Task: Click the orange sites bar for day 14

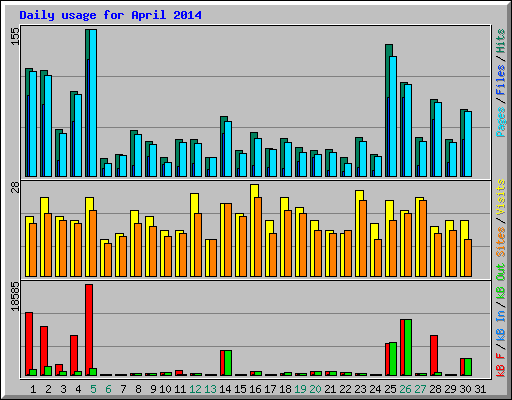Action: [228, 240]
